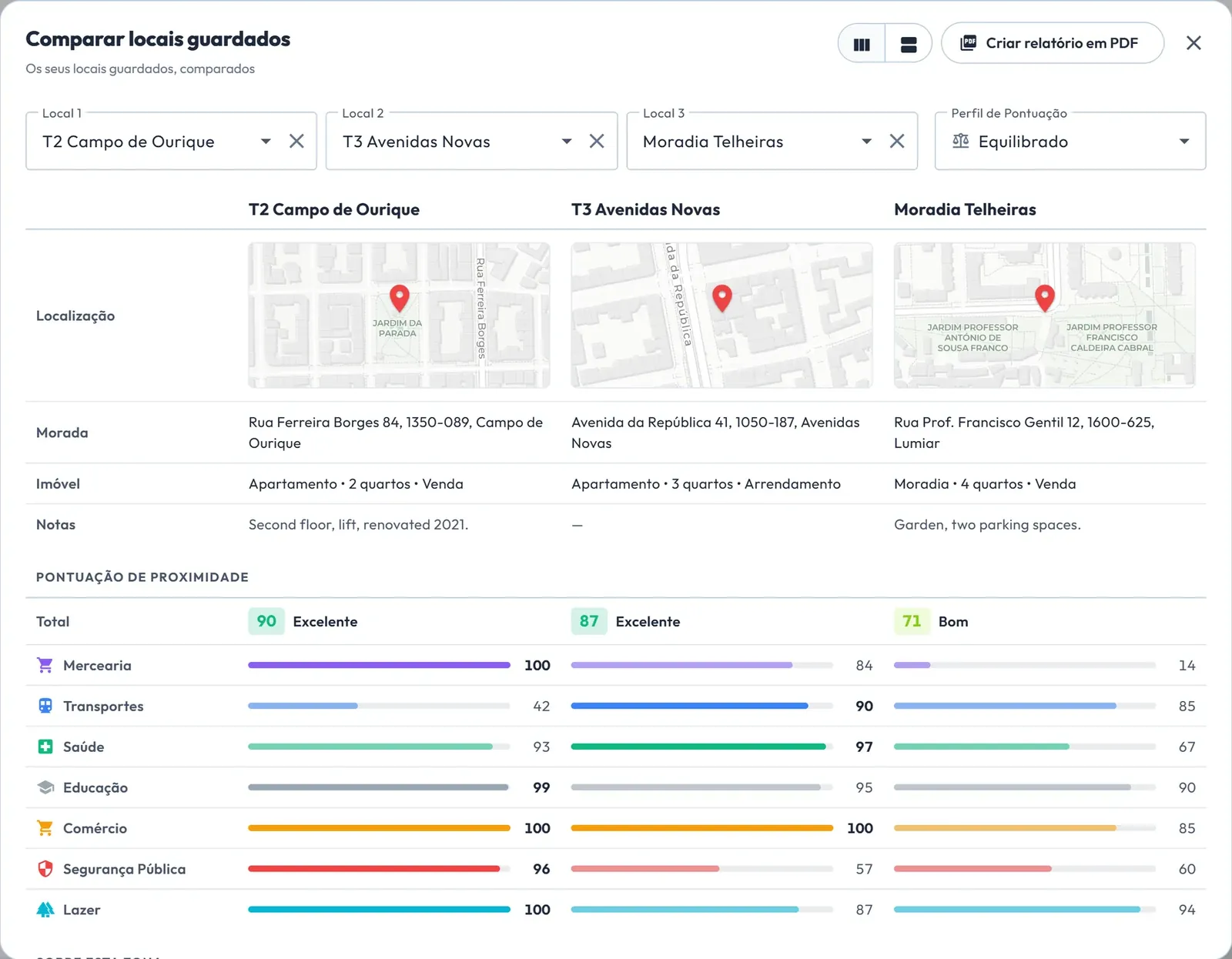Click map pin near Avenida da República

[721, 298]
